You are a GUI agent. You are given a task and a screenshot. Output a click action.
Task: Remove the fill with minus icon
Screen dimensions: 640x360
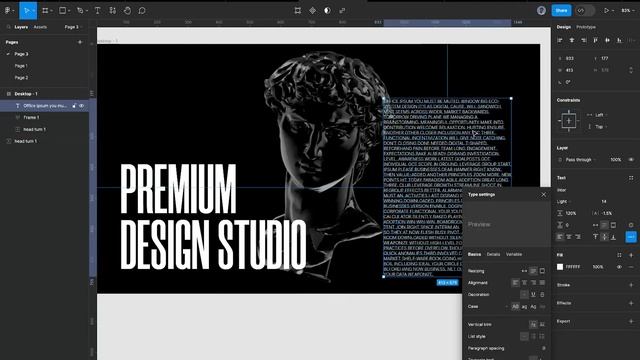631,267
